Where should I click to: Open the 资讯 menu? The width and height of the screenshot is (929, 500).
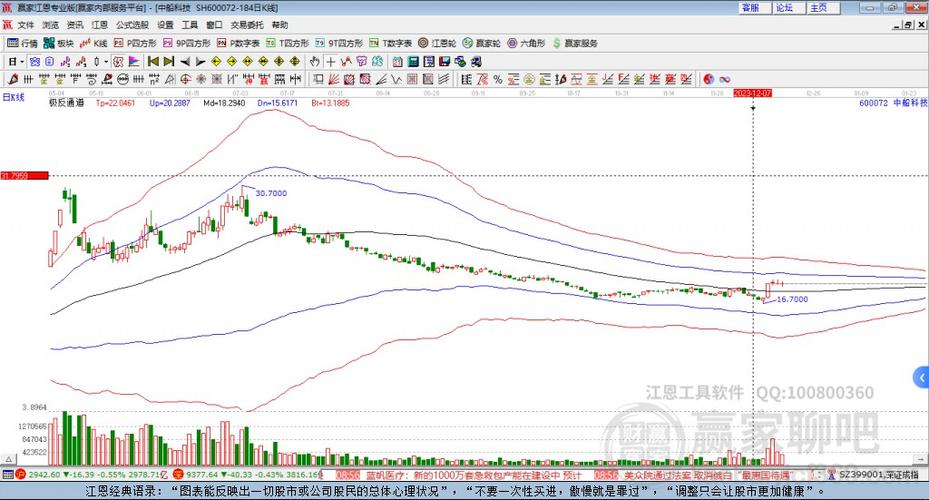coord(75,25)
